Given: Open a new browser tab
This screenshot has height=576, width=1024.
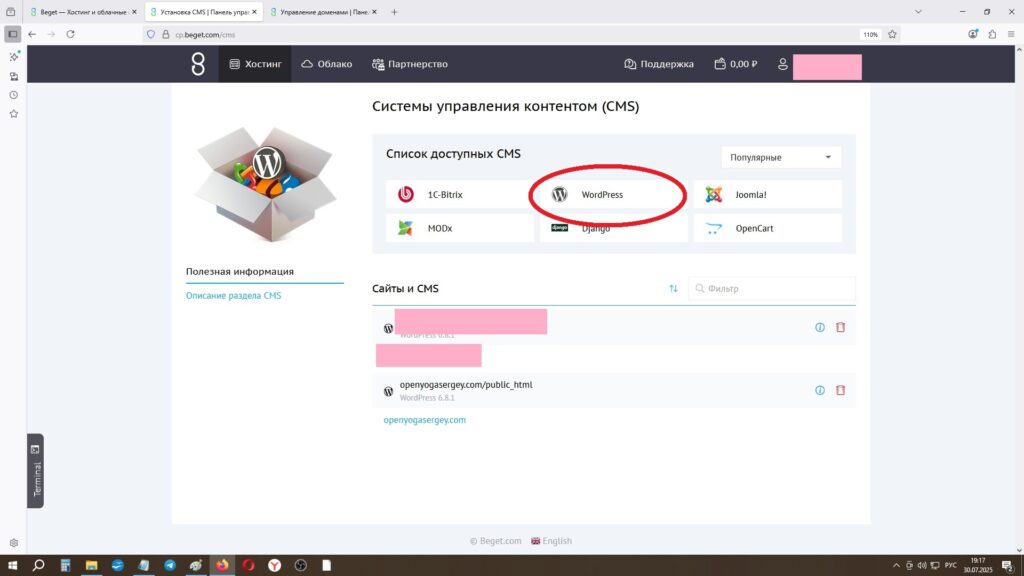Looking at the screenshot, I should [394, 12].
